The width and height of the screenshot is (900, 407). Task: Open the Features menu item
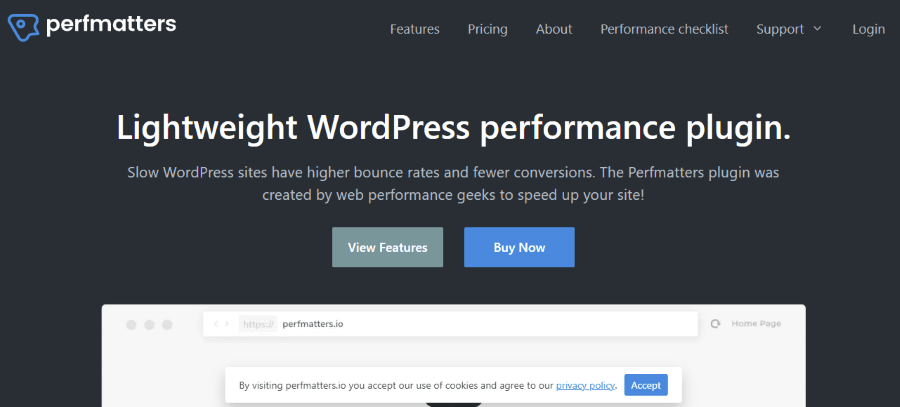414,29
